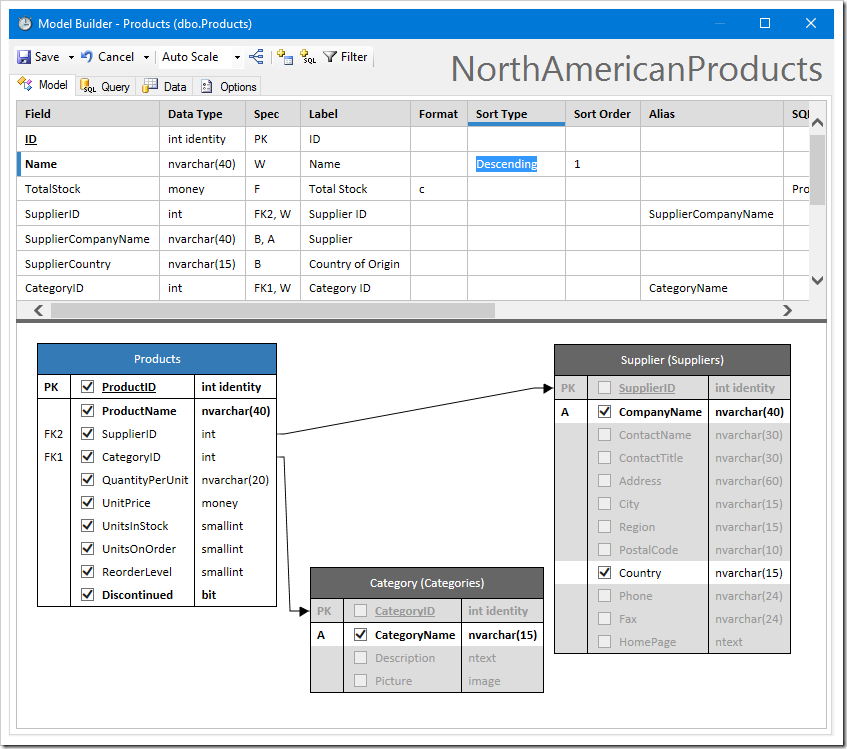Expand the Cancel dropdown arrow
This screenshot has height=749, width=847.
tap(146, 58)
